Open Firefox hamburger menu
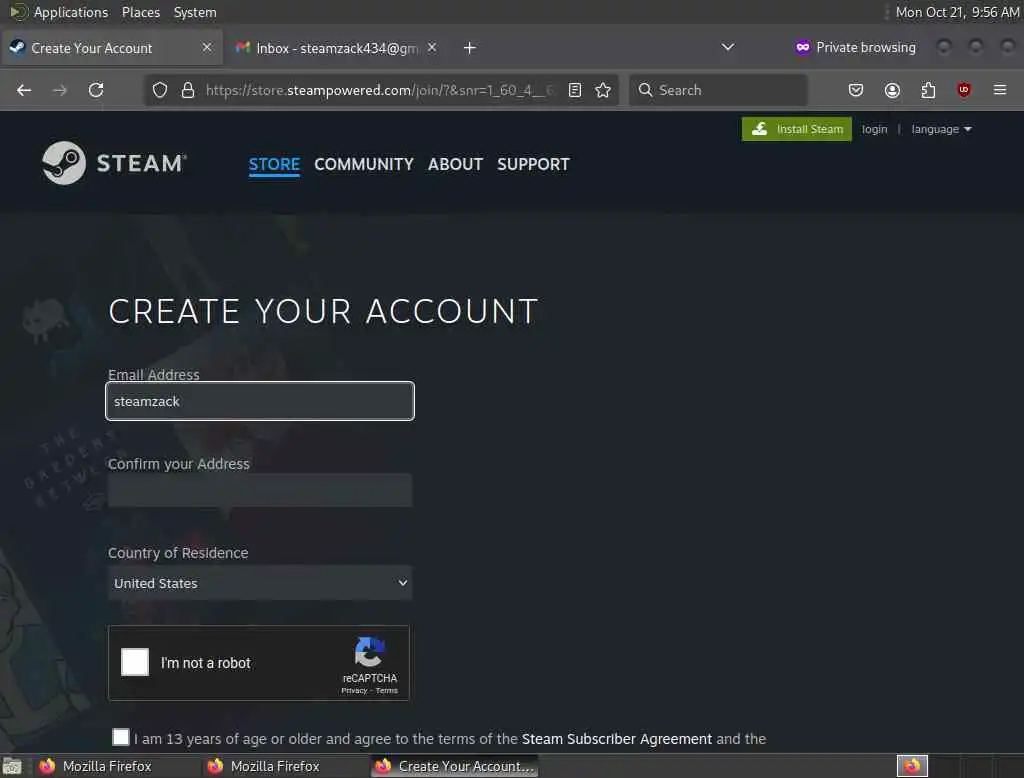The height and width of the screenshot is (778, 1024). click(x=1000, y=90)
